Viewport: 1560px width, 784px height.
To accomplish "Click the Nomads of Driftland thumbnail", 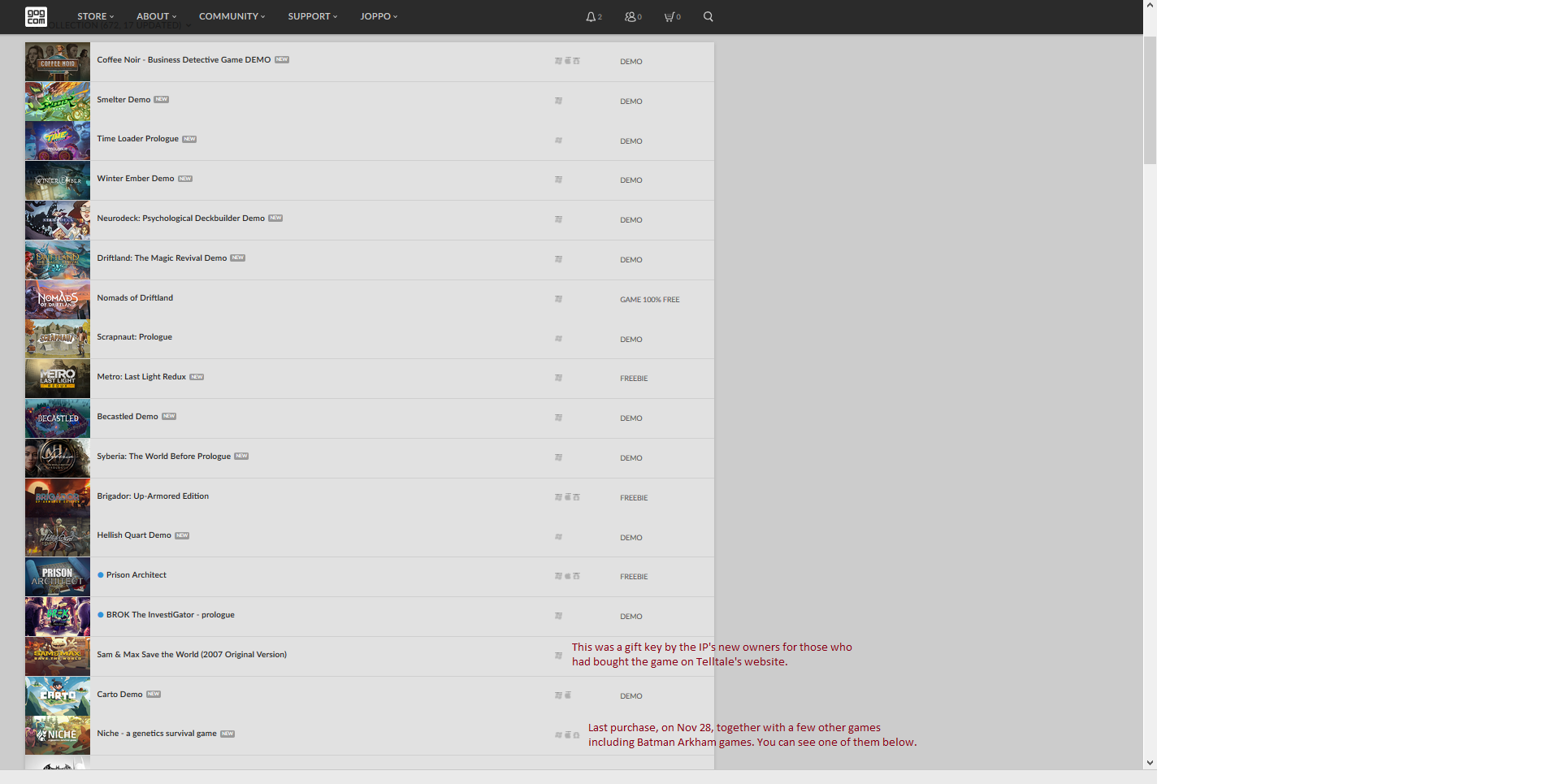I will point(58,300).
